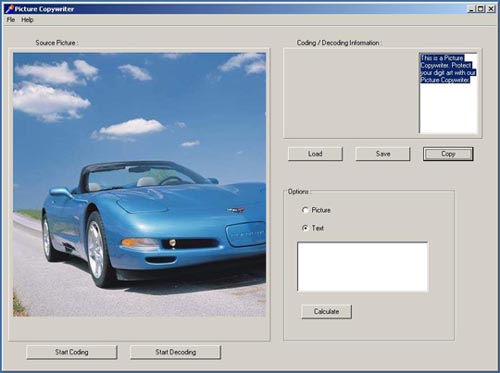Minimize the Picture Copywriter window
500x373 pixels.
click(471, 9)
